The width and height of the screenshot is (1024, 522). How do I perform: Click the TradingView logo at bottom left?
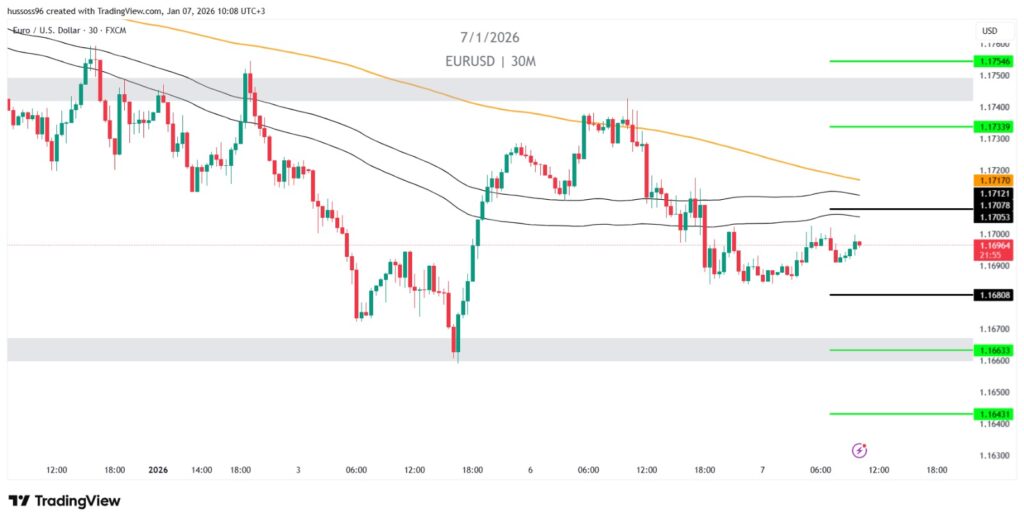click(x=64, y=501)
